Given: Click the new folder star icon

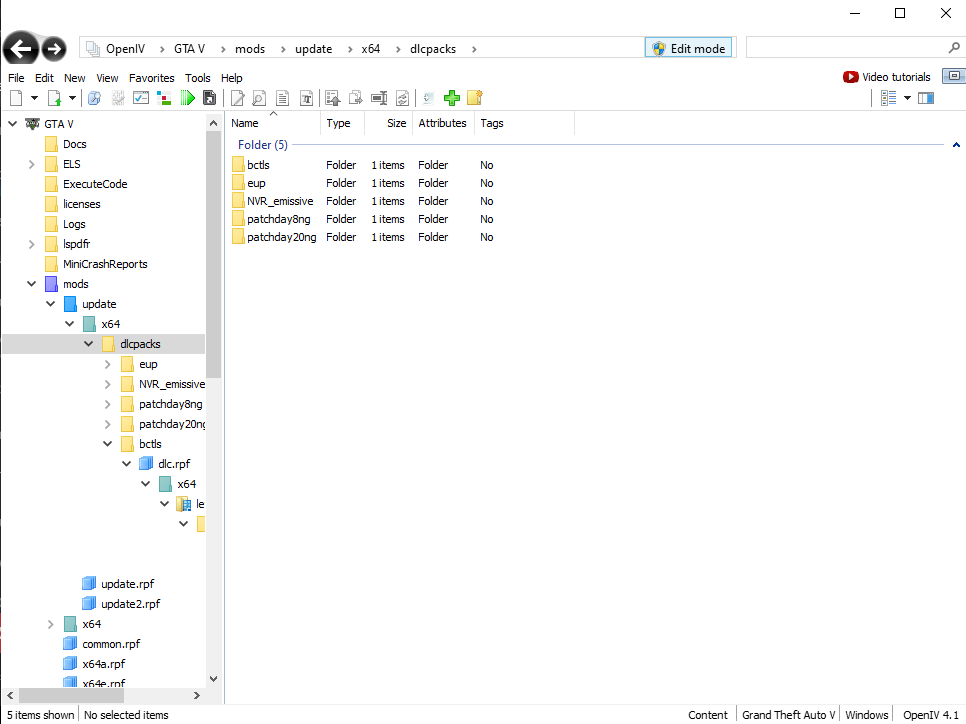Looking at the screenshot, I should coord(475,97).
